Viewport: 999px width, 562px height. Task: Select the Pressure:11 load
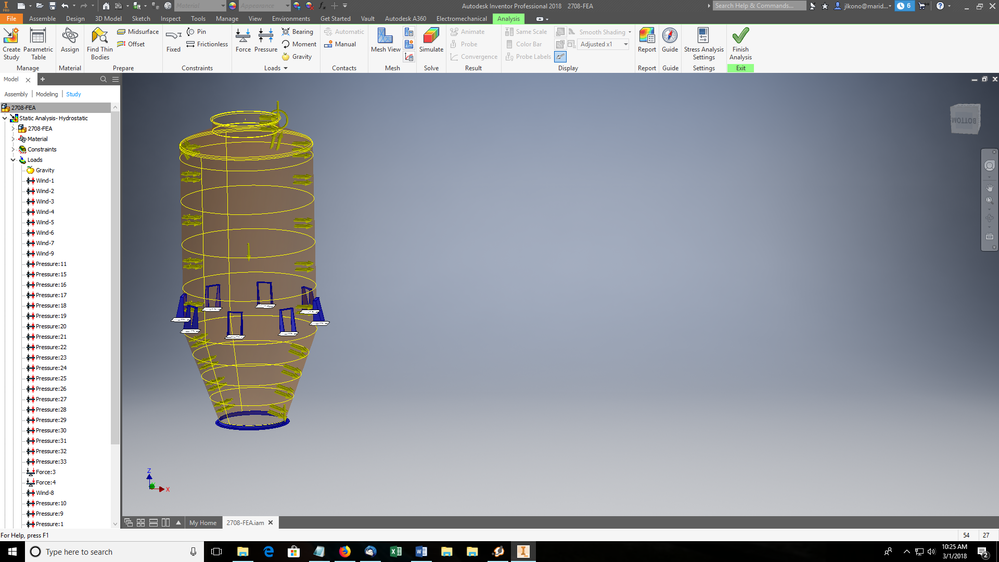(51, 264)
